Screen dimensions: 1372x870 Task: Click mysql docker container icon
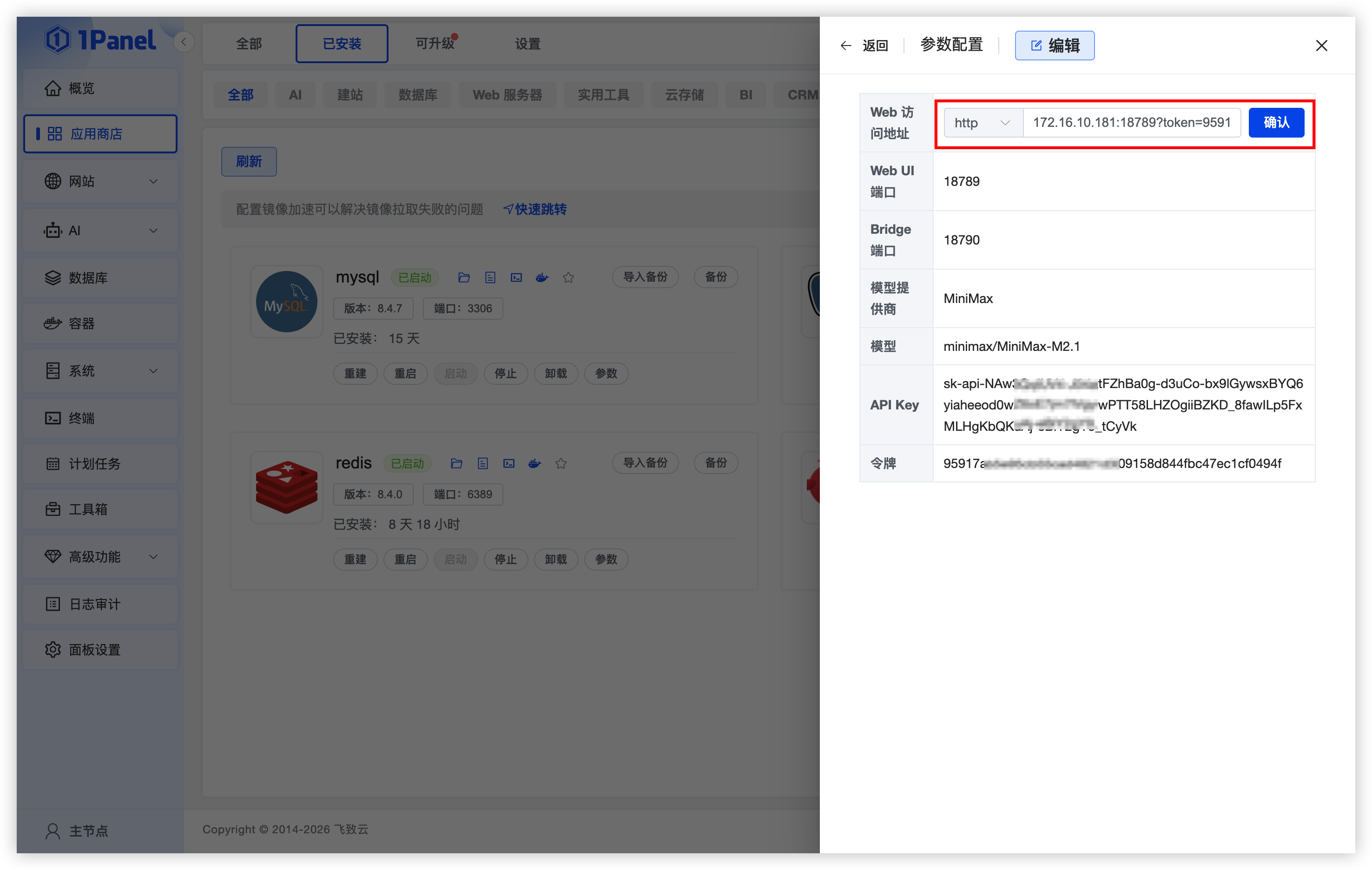click(542, 277)
